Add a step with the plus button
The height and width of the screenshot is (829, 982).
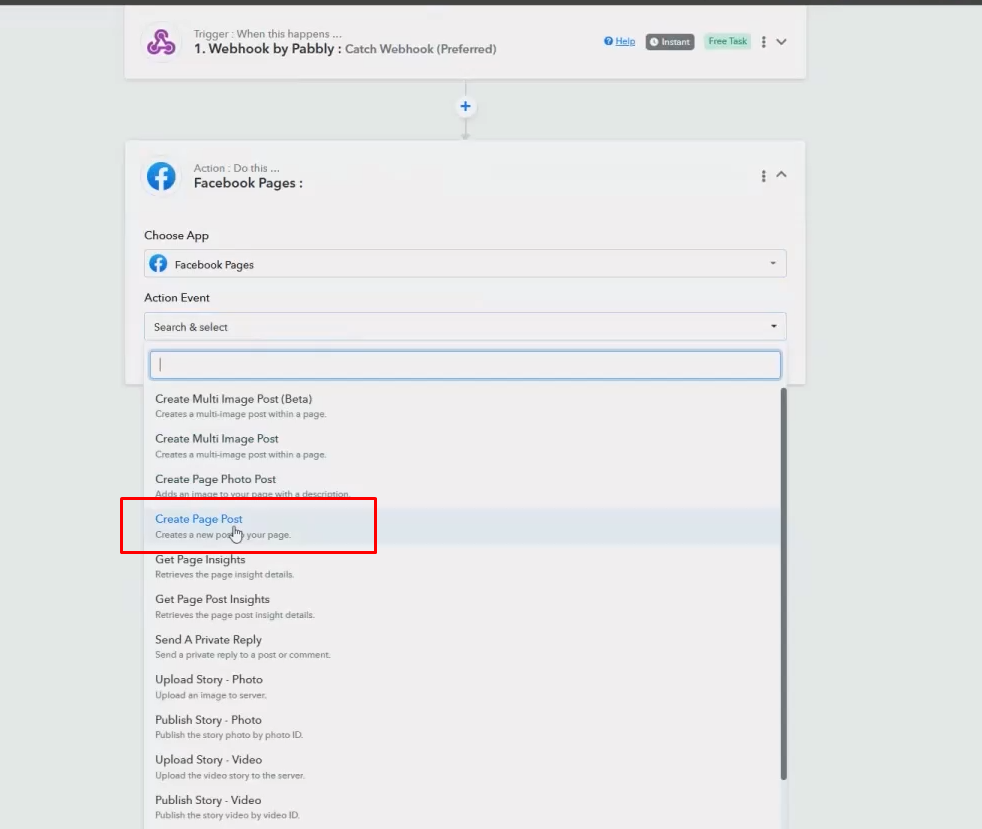[465, 106]
